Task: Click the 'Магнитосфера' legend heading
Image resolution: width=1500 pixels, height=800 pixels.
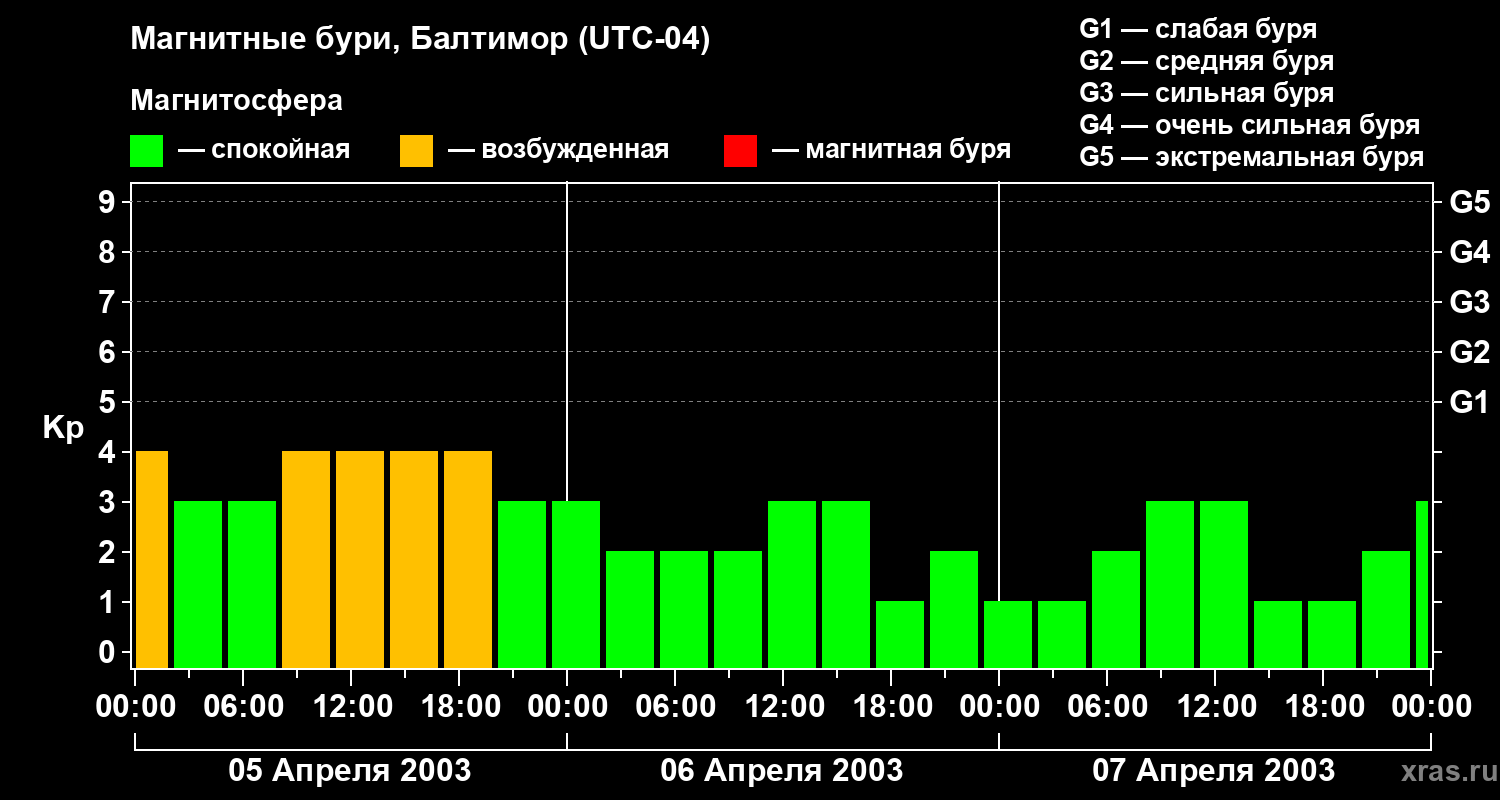Action: point(237,101)
